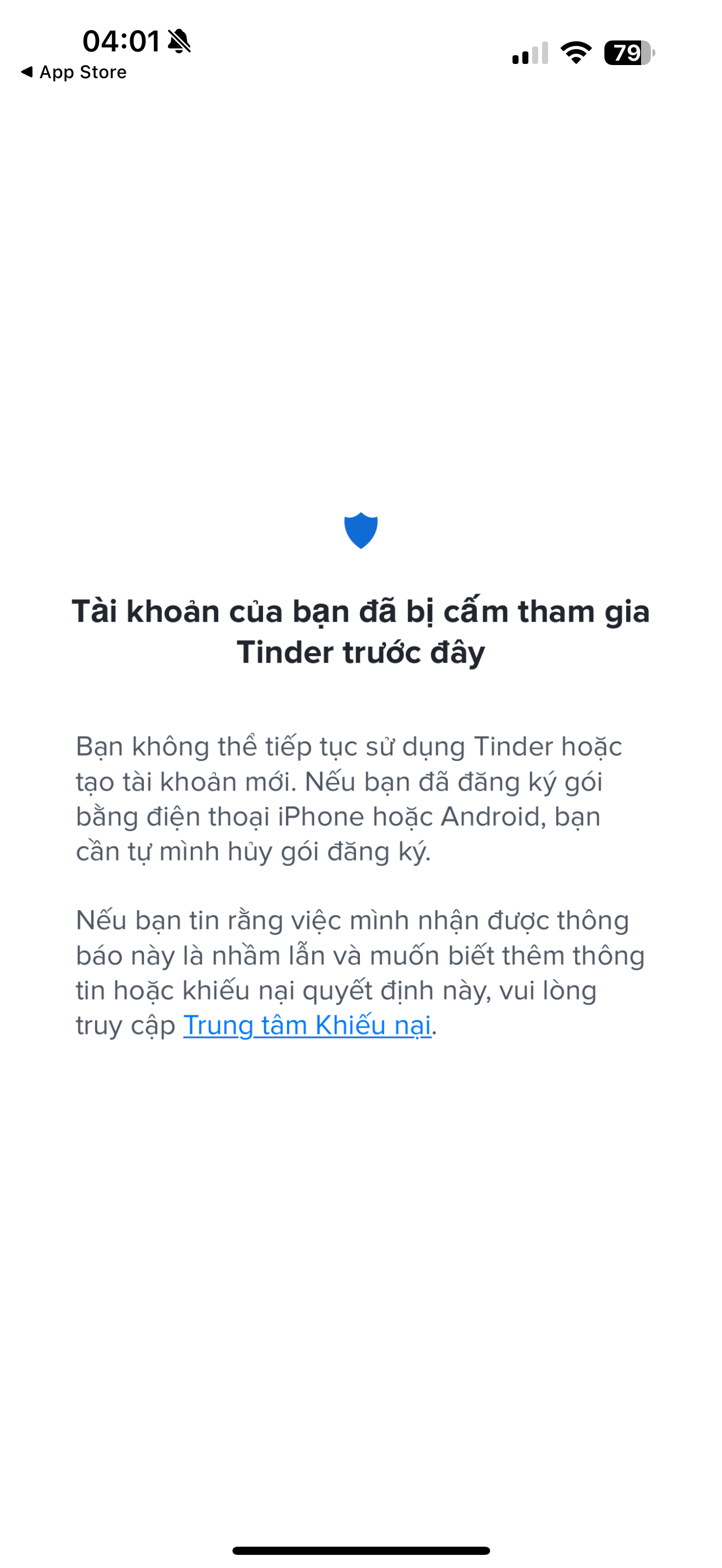Tap the Wi-Fi status icon
Screen dimensions: 722x1568
[576, 53]
